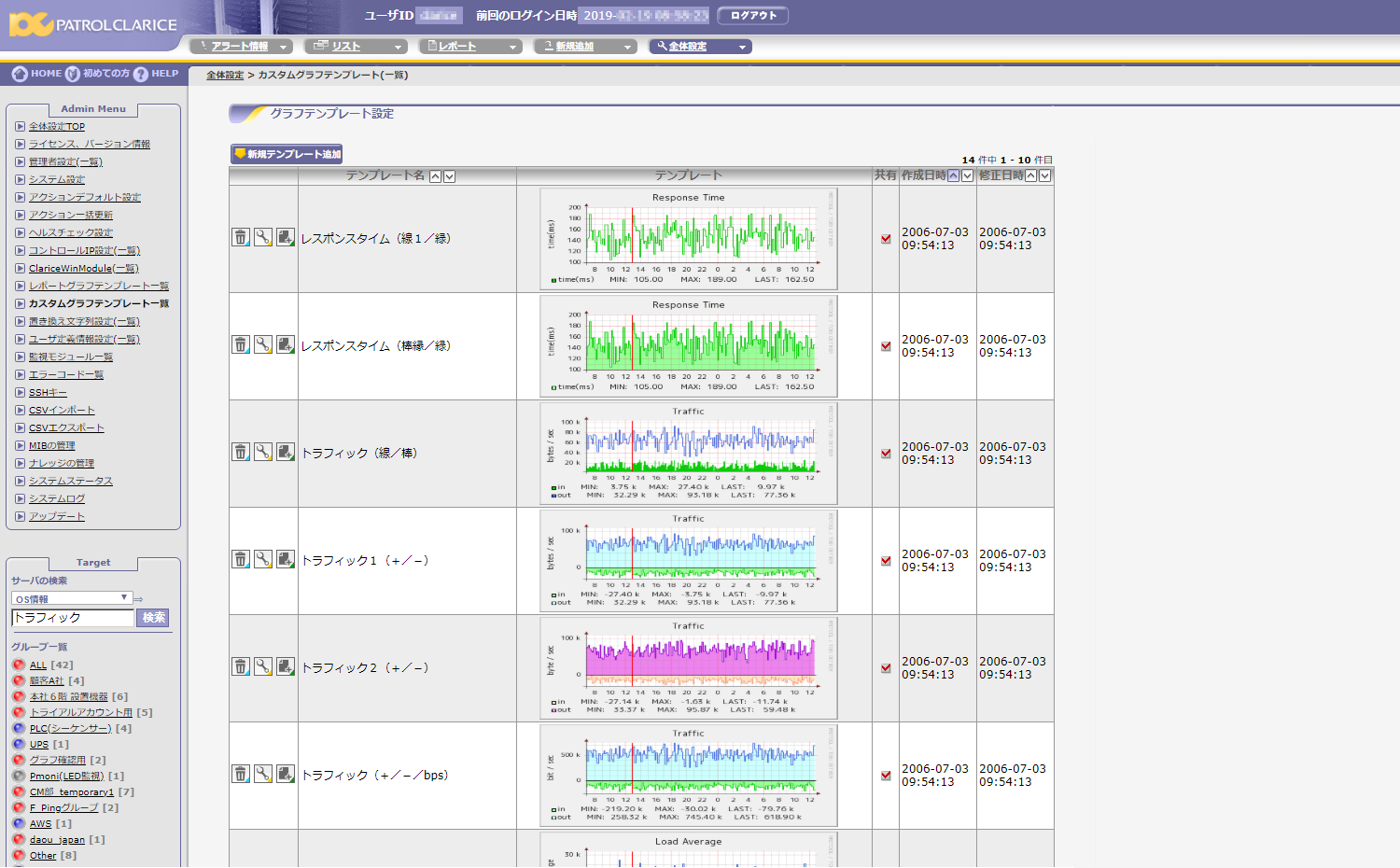Toggle shared checkbox for トラフィック（＋／－／bps）
The width and height of the screenshot is (1400, 868).
(886, 776)
